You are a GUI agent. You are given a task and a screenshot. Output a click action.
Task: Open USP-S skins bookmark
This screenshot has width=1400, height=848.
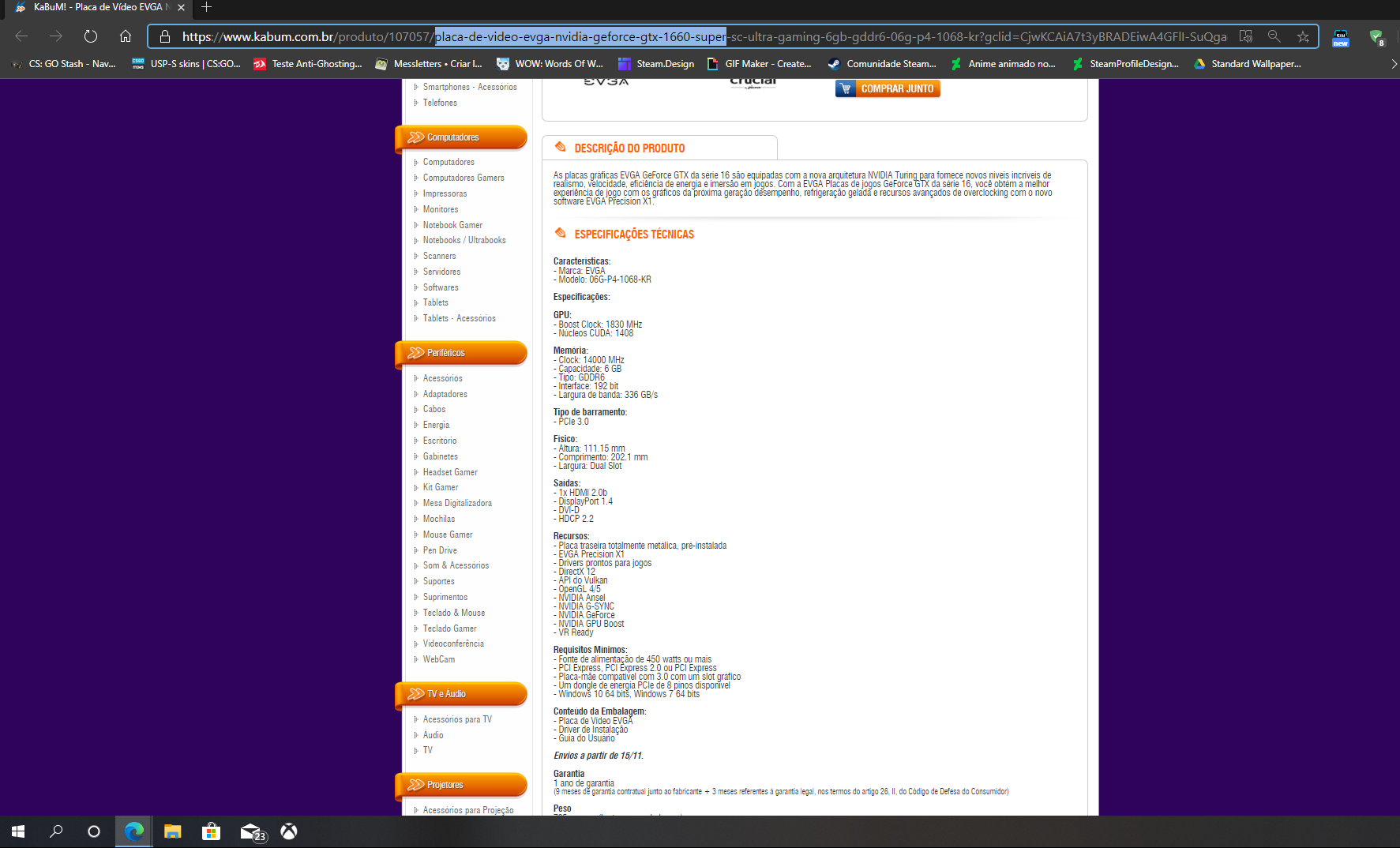click(x=187, y=64)
